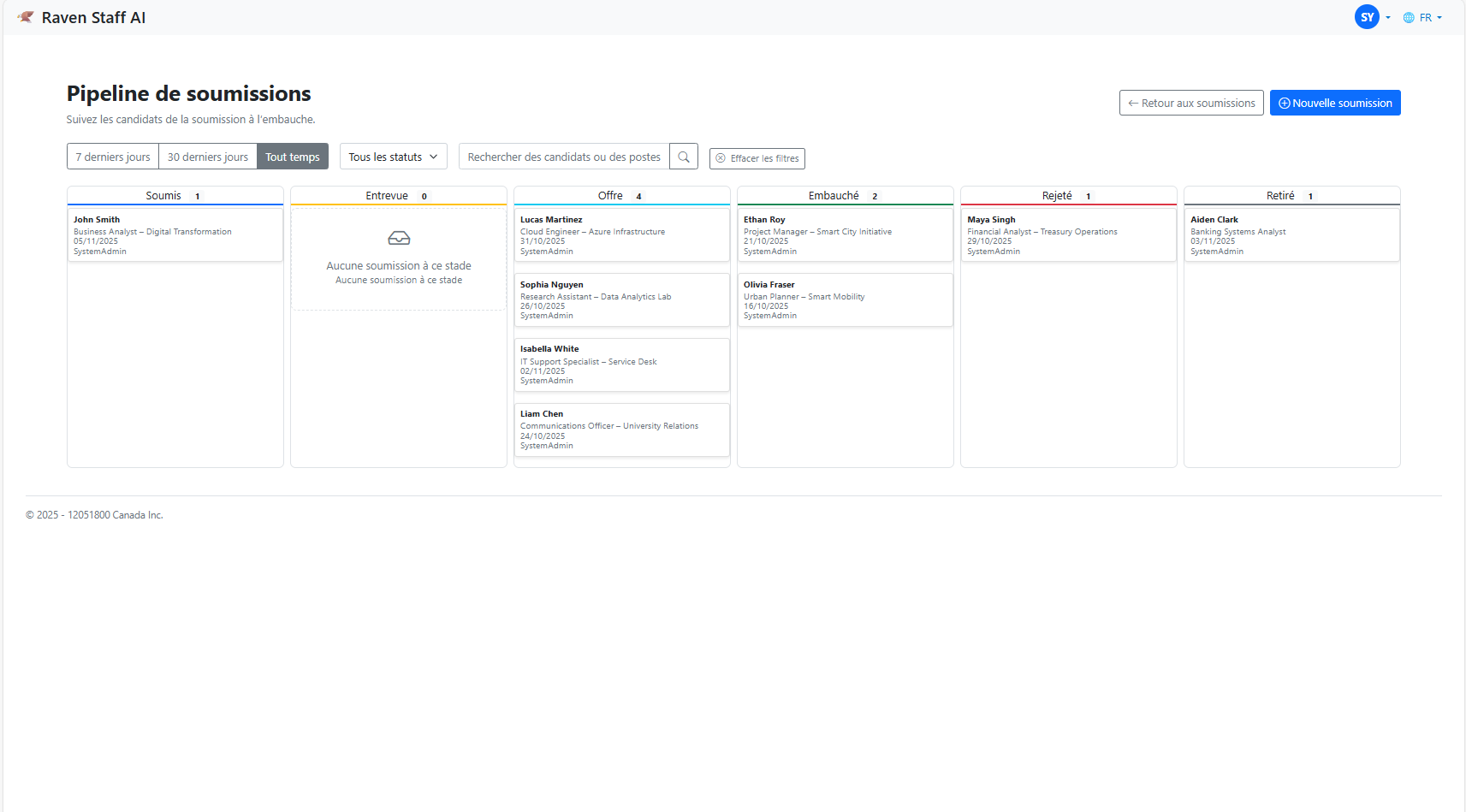Select the 7 derniers jours filter
The width and height of the screenshot is (1466, 812).
(113, 157)
